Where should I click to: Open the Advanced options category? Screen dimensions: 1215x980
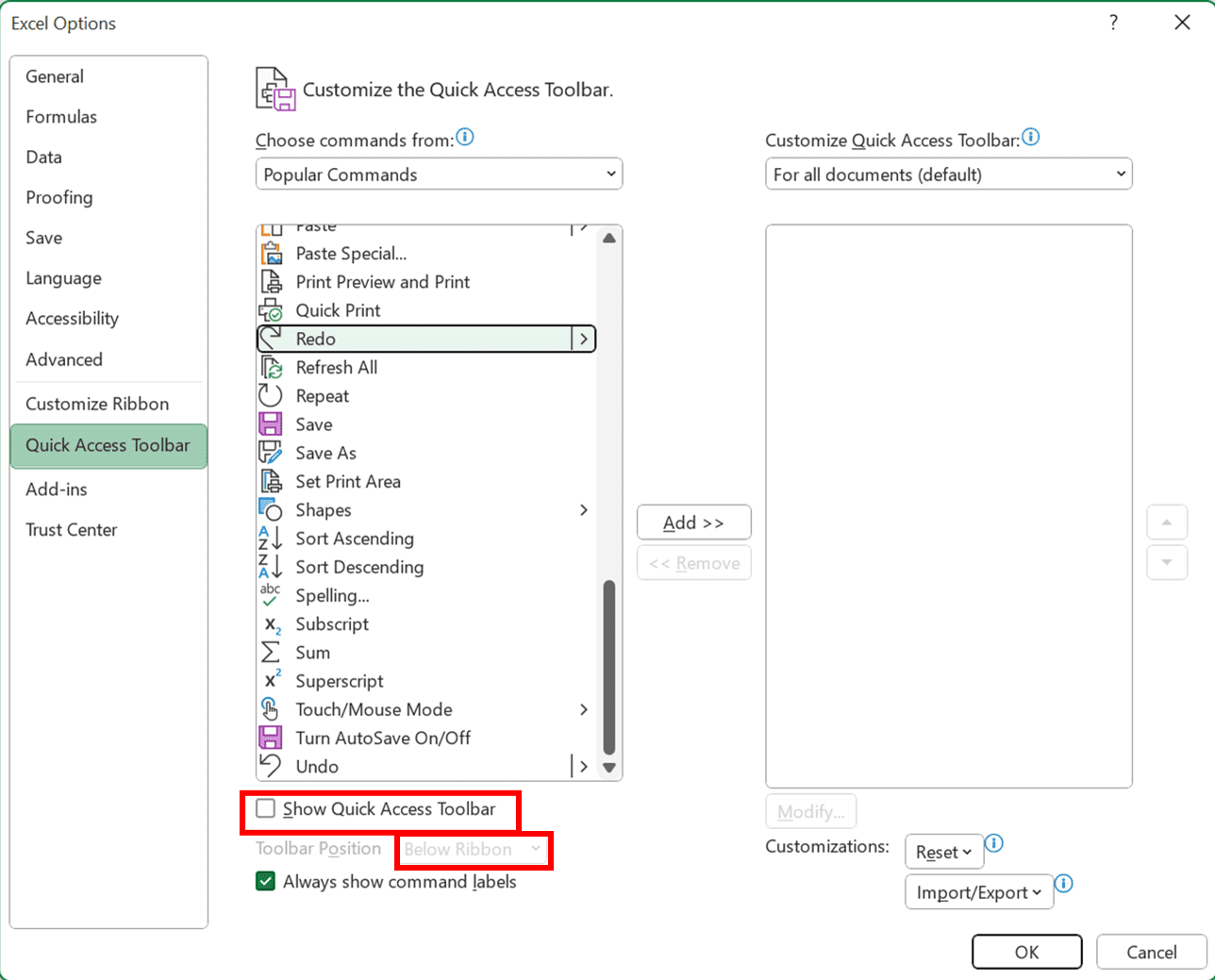click(x=108, y=359)
